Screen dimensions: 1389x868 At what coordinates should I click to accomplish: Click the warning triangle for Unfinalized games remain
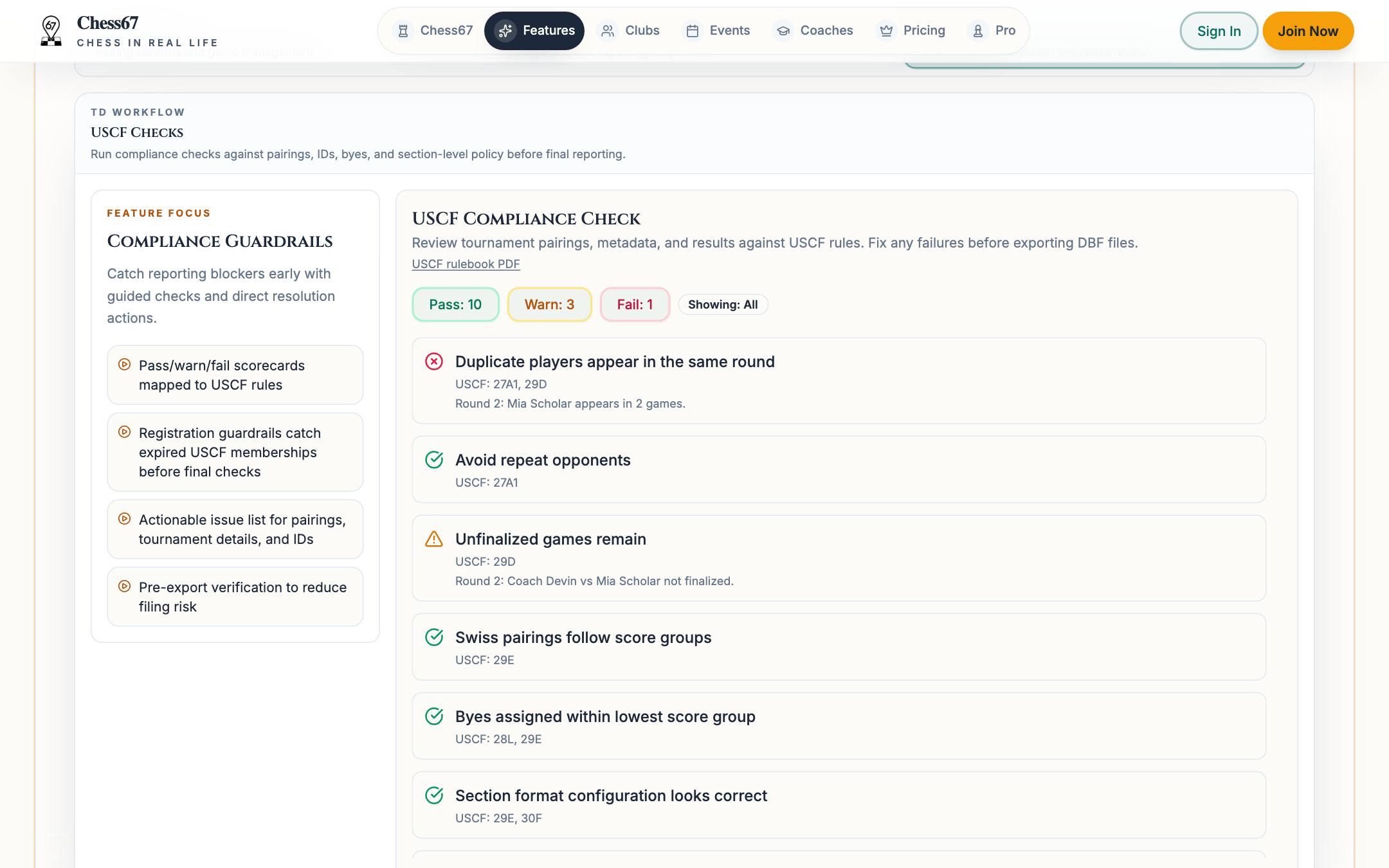(x=434, y=539)
